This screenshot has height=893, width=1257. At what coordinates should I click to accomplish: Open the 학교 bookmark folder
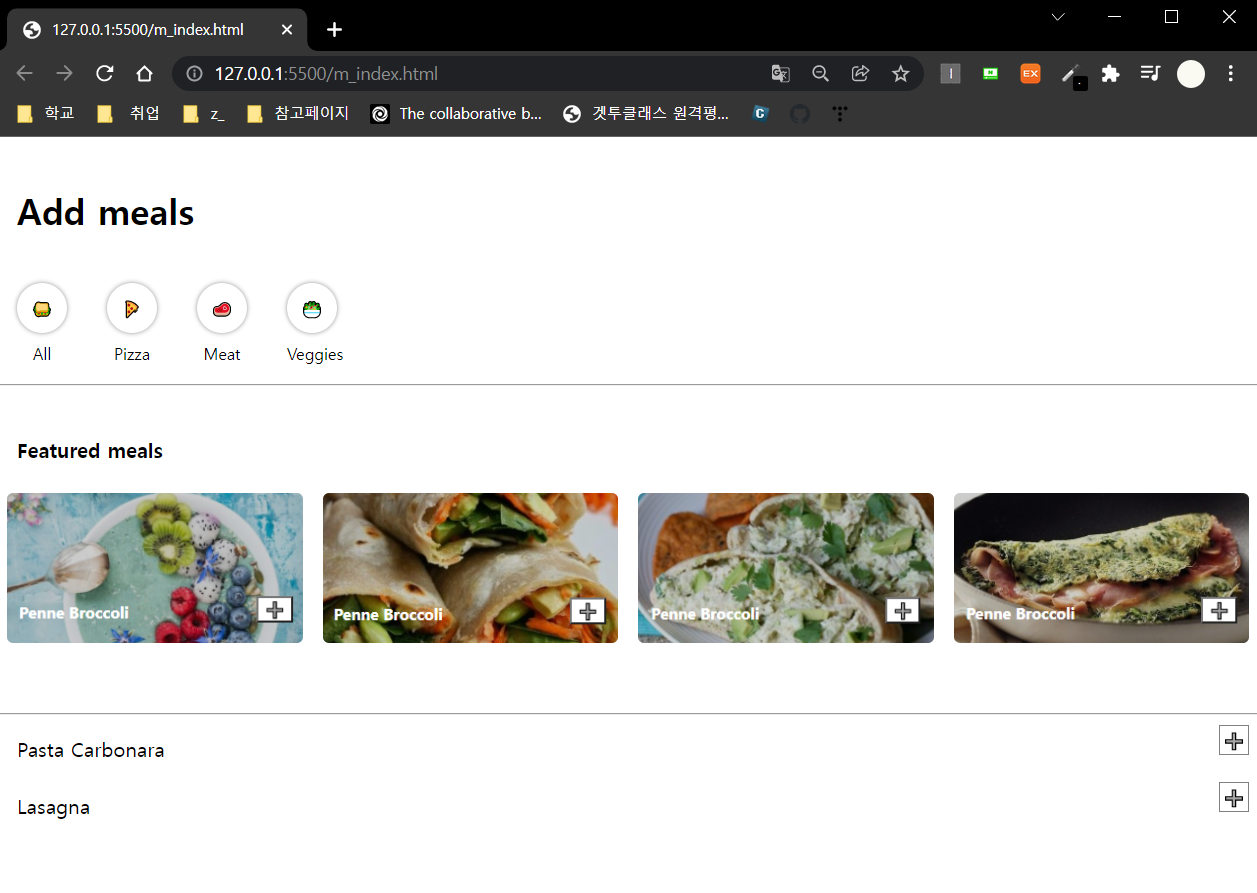point(46,114)
